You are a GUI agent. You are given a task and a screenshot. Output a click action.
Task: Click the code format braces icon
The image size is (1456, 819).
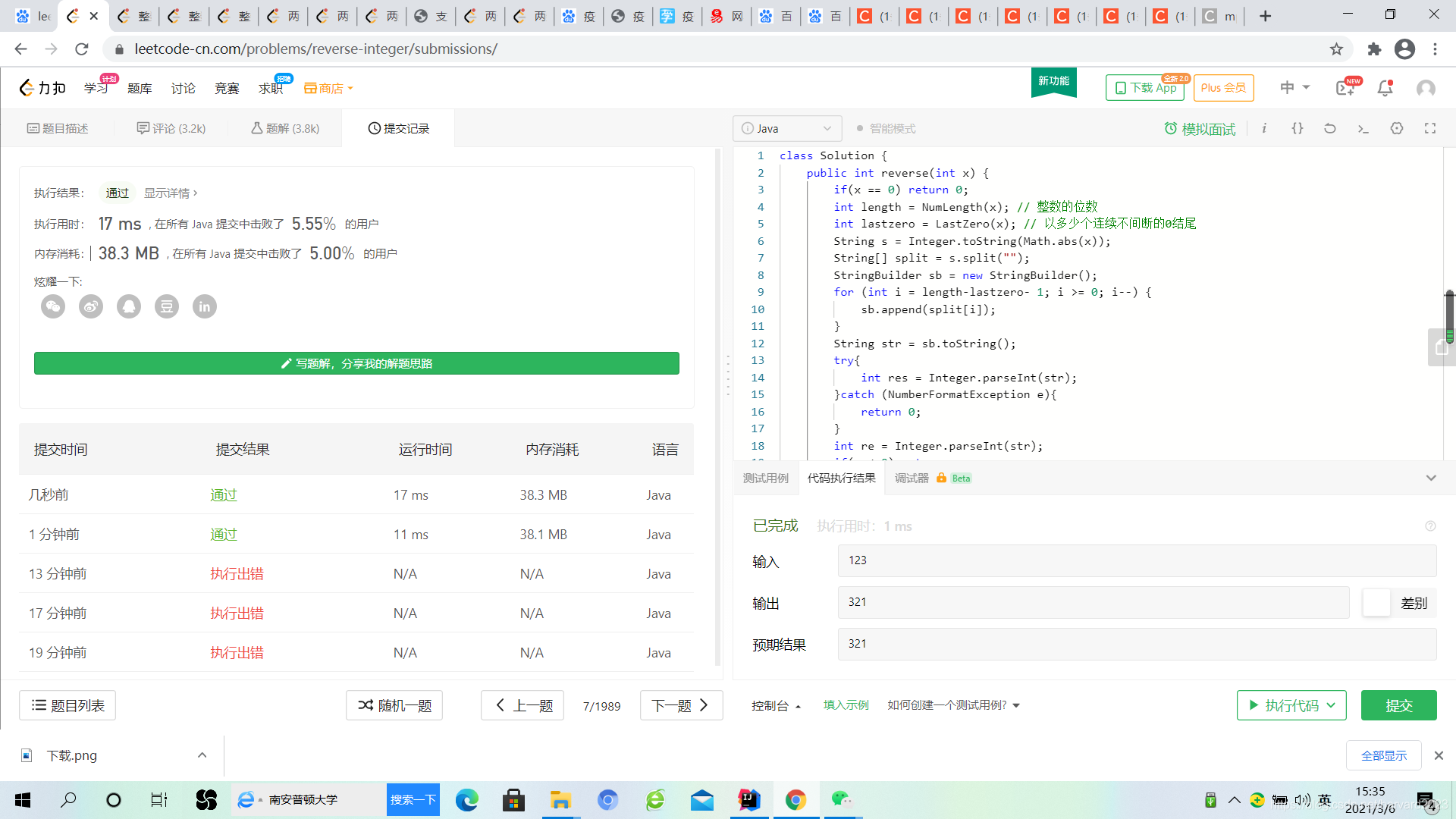click(1298, 128)
